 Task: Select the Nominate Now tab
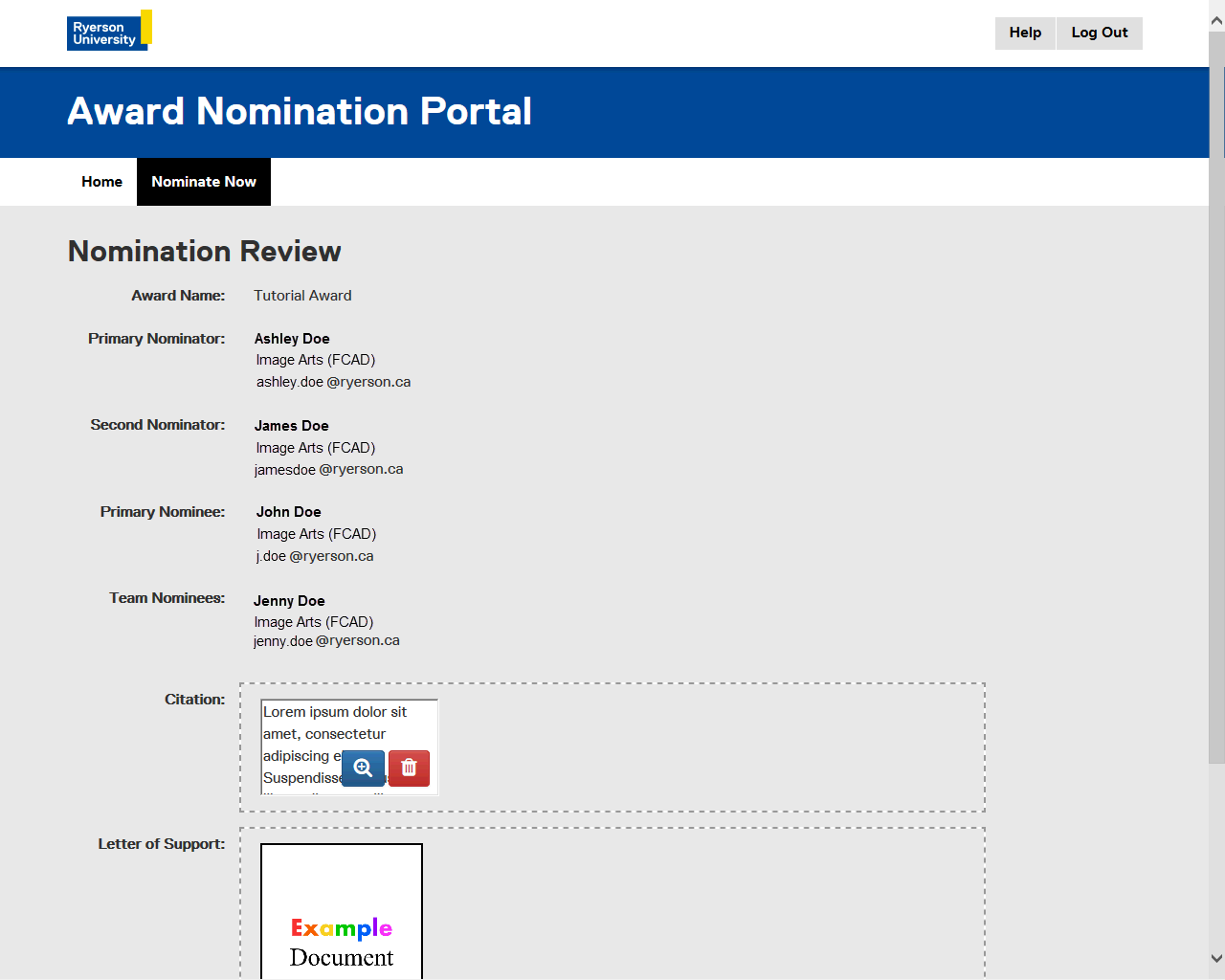click(204, 182)
